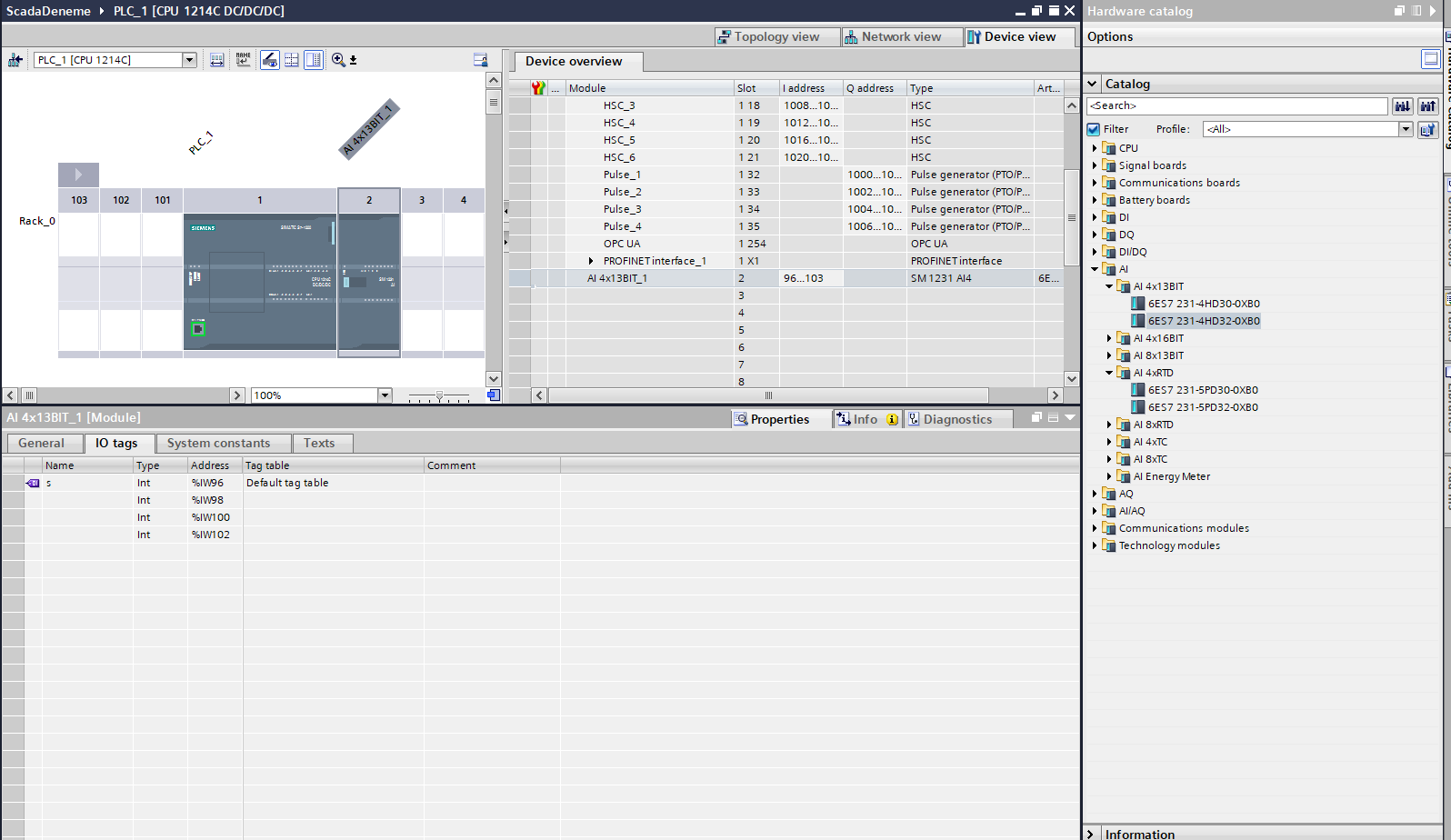This screenshot has height=840, width=1451.
Task: Click the page break grid icon
Action: click(x=292, y=60)
